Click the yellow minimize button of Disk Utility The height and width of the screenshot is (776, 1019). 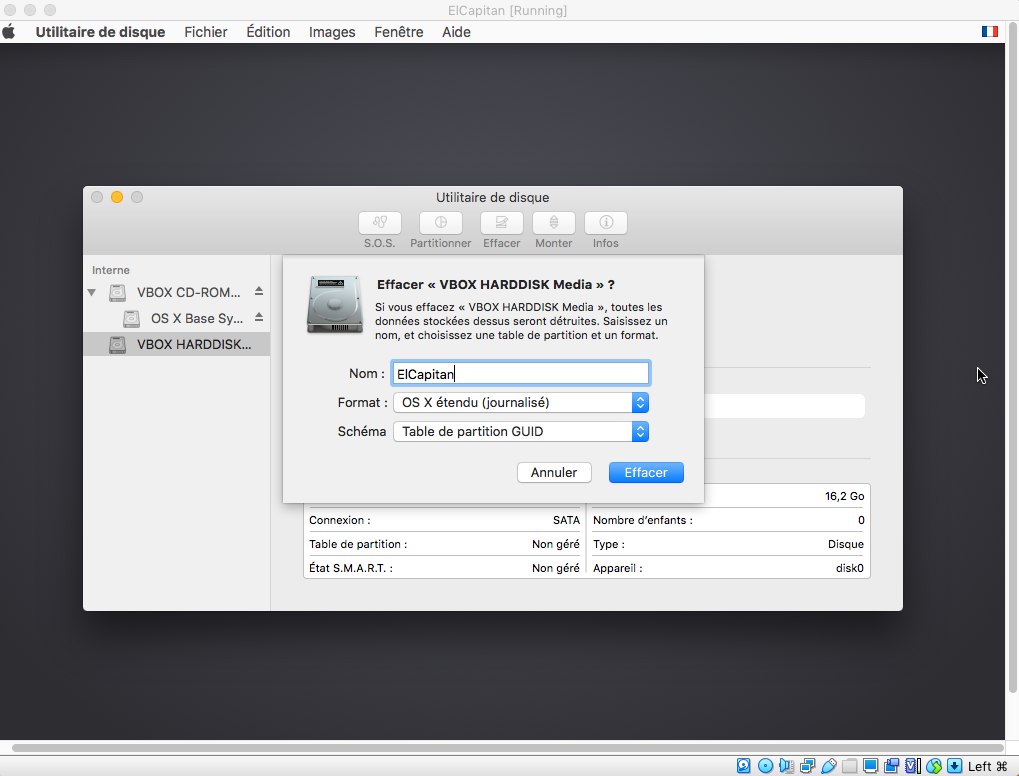(x=117, y=197)
